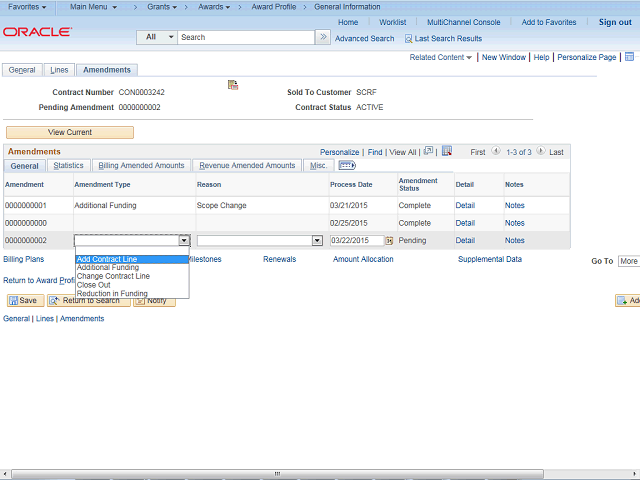Image resolution: width=640 pixels, height=480 pixels.
Task: Click the Save button
Action: point(25,300)
